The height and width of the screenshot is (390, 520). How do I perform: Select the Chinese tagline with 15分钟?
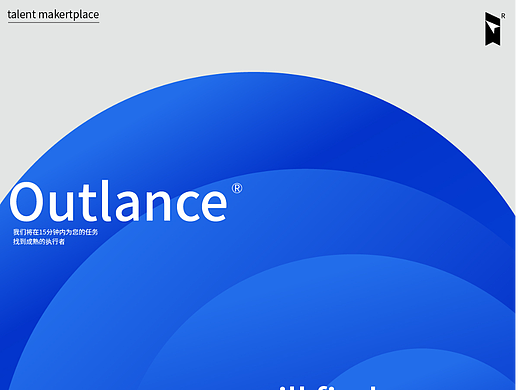(56, 237)
